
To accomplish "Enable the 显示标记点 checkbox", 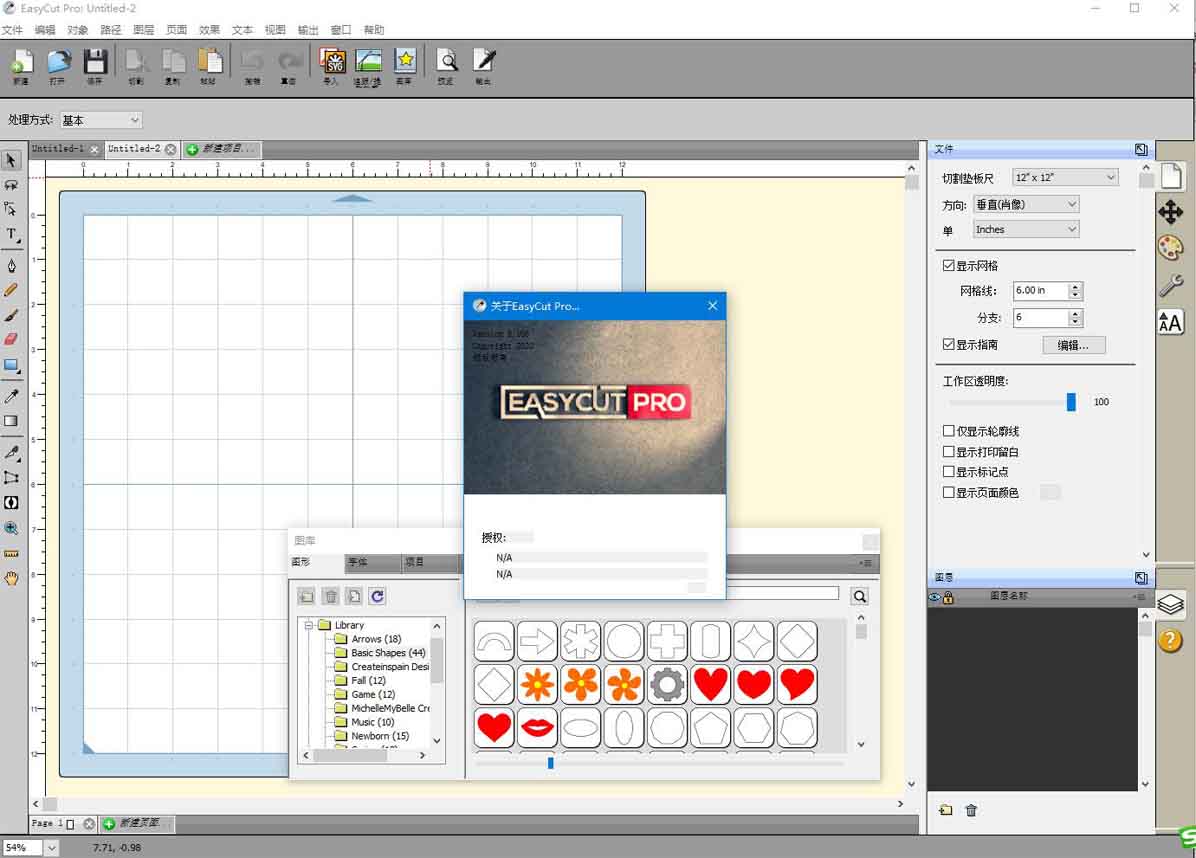I will (x=949, y=472).
